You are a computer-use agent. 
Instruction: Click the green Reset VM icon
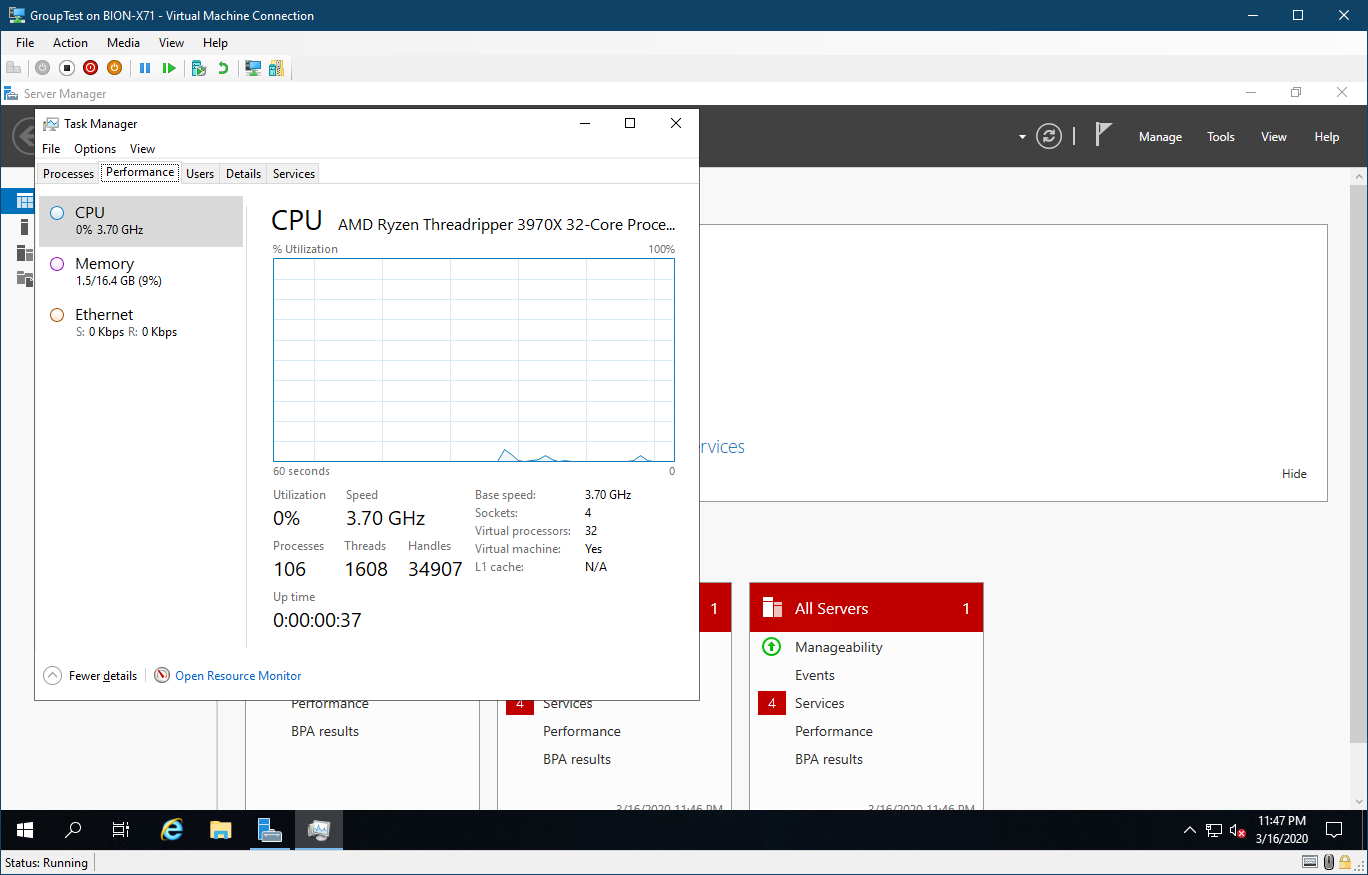169,68
